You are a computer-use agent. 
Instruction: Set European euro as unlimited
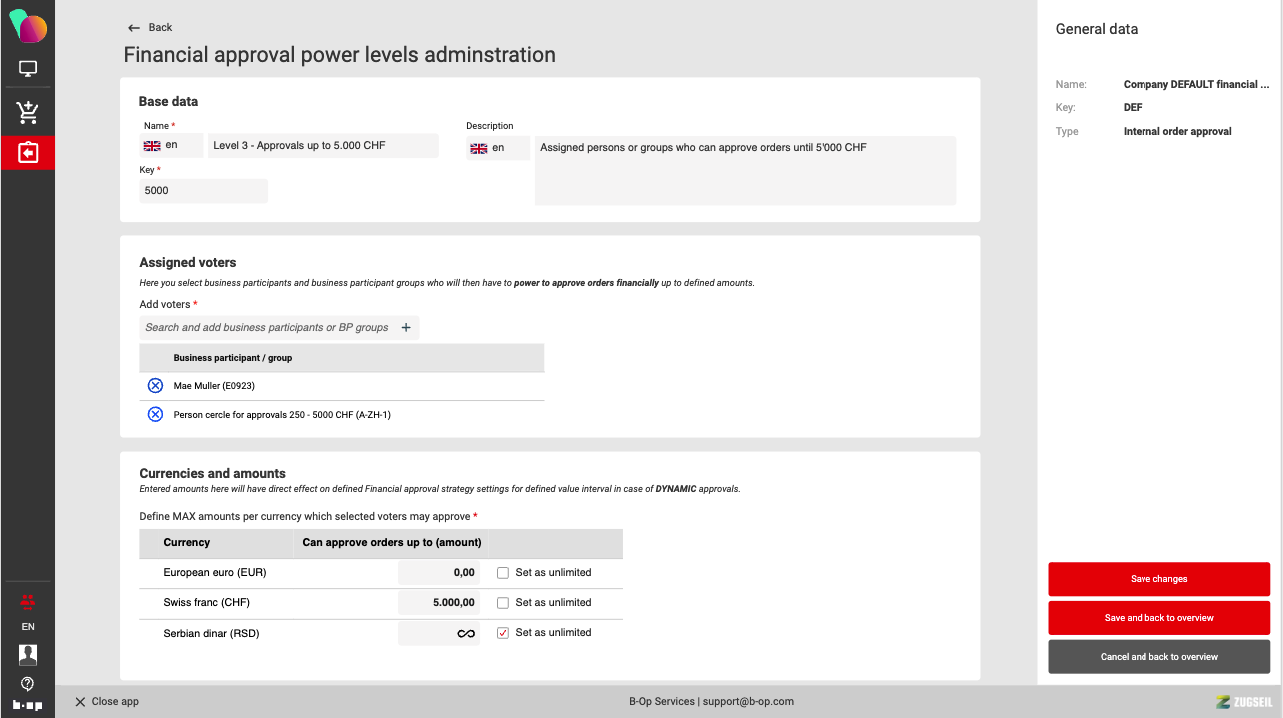503,573
